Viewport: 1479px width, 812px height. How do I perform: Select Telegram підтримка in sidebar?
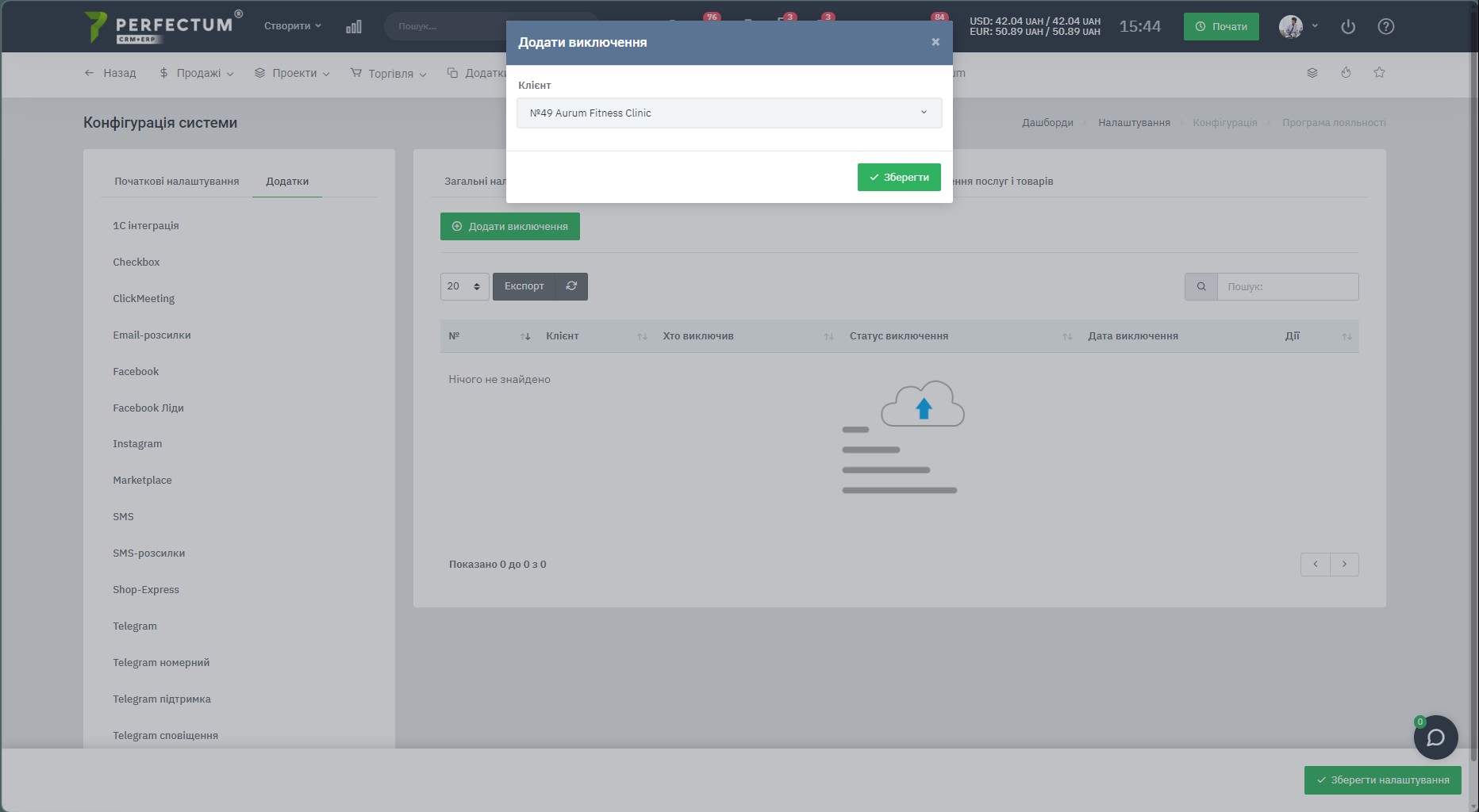click(x=162, y=699)
